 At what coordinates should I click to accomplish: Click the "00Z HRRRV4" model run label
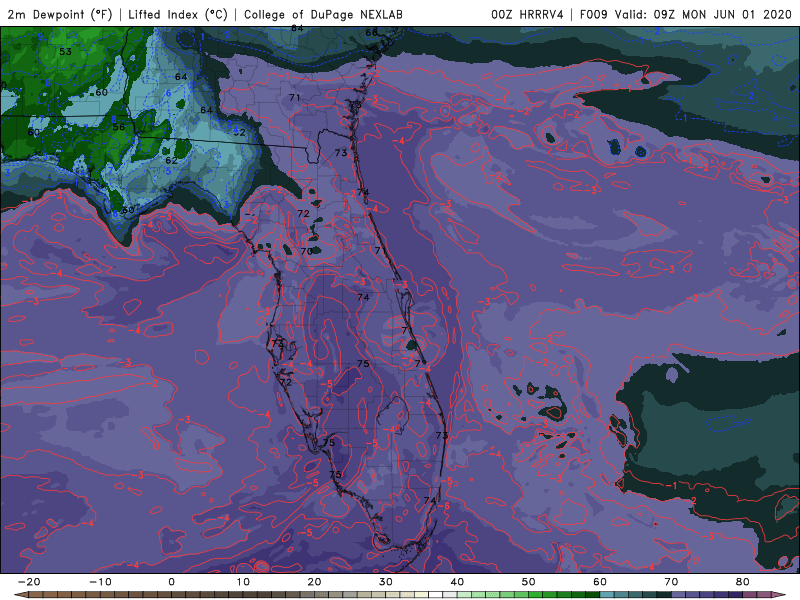[x=527, y=14]
